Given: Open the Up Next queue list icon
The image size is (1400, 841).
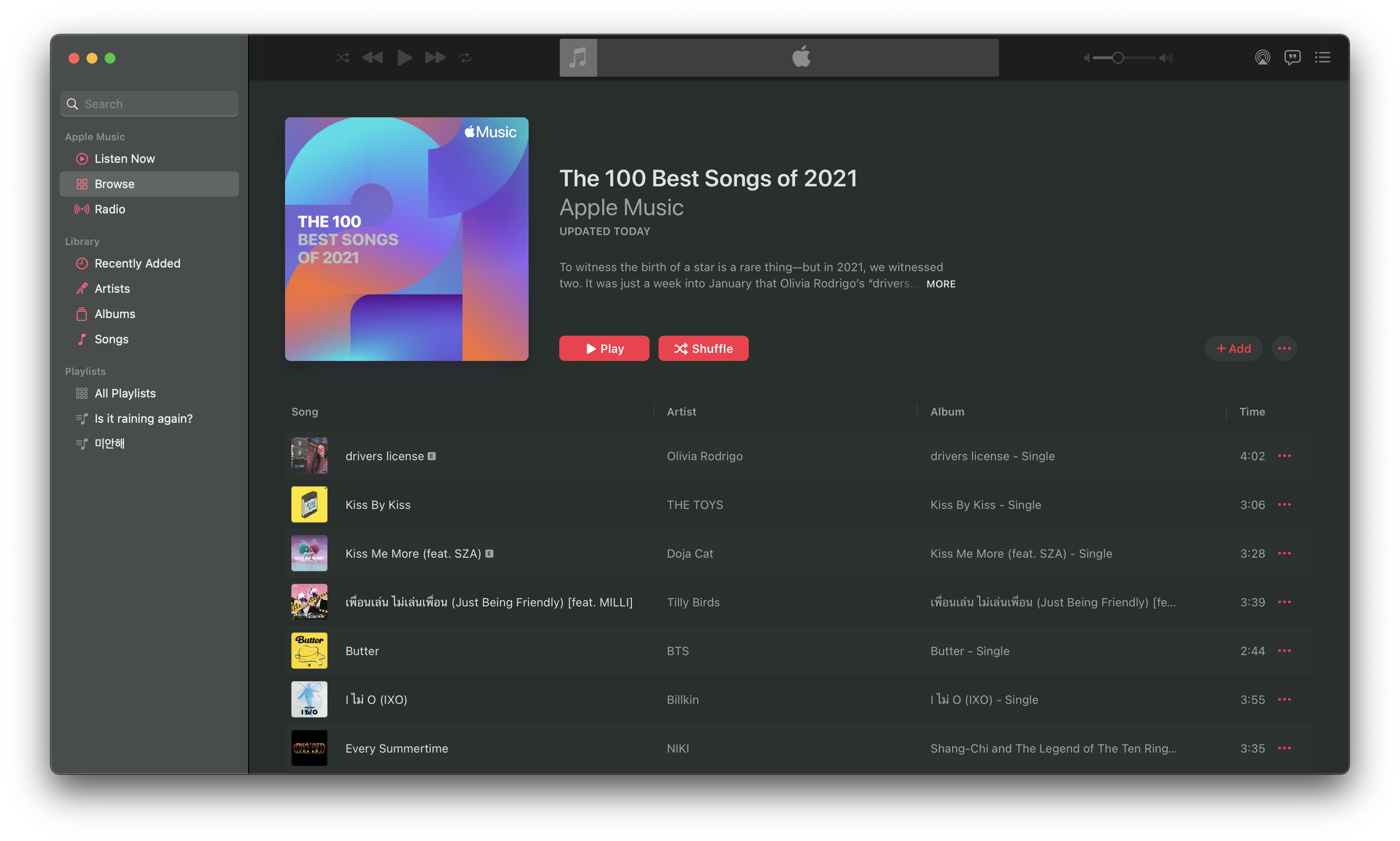Looking at the screenshot, I should tap(1322, 57).
